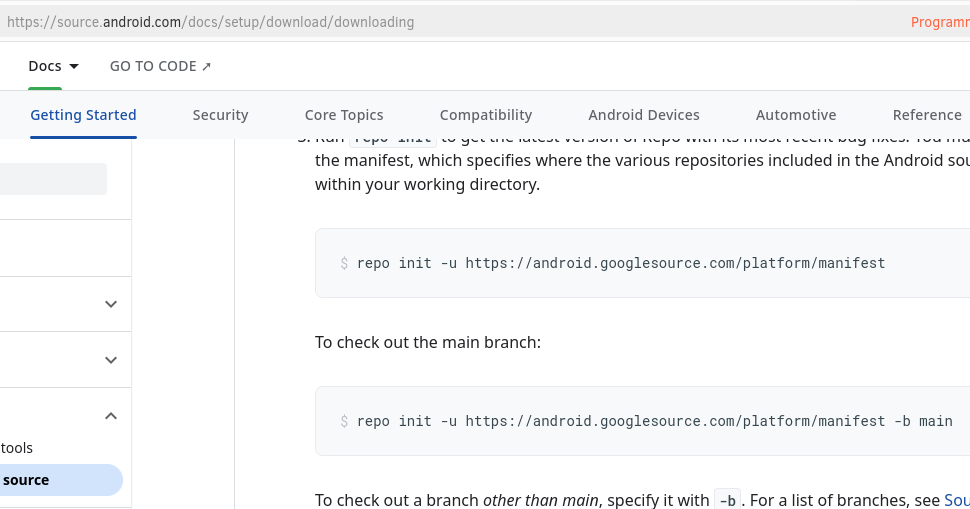This screenshot has width=970, height=509.
Task: Click the 'other than main' italic text
Action: pyautogui.click(x=541, y=500)
